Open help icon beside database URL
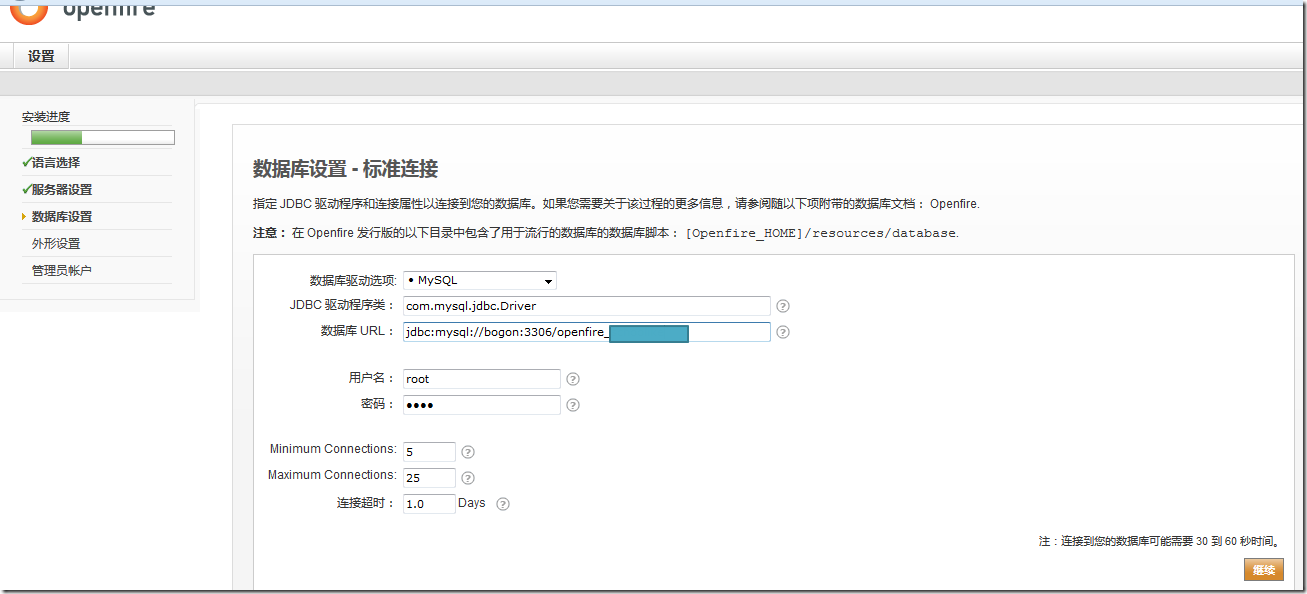 point(783,332)
